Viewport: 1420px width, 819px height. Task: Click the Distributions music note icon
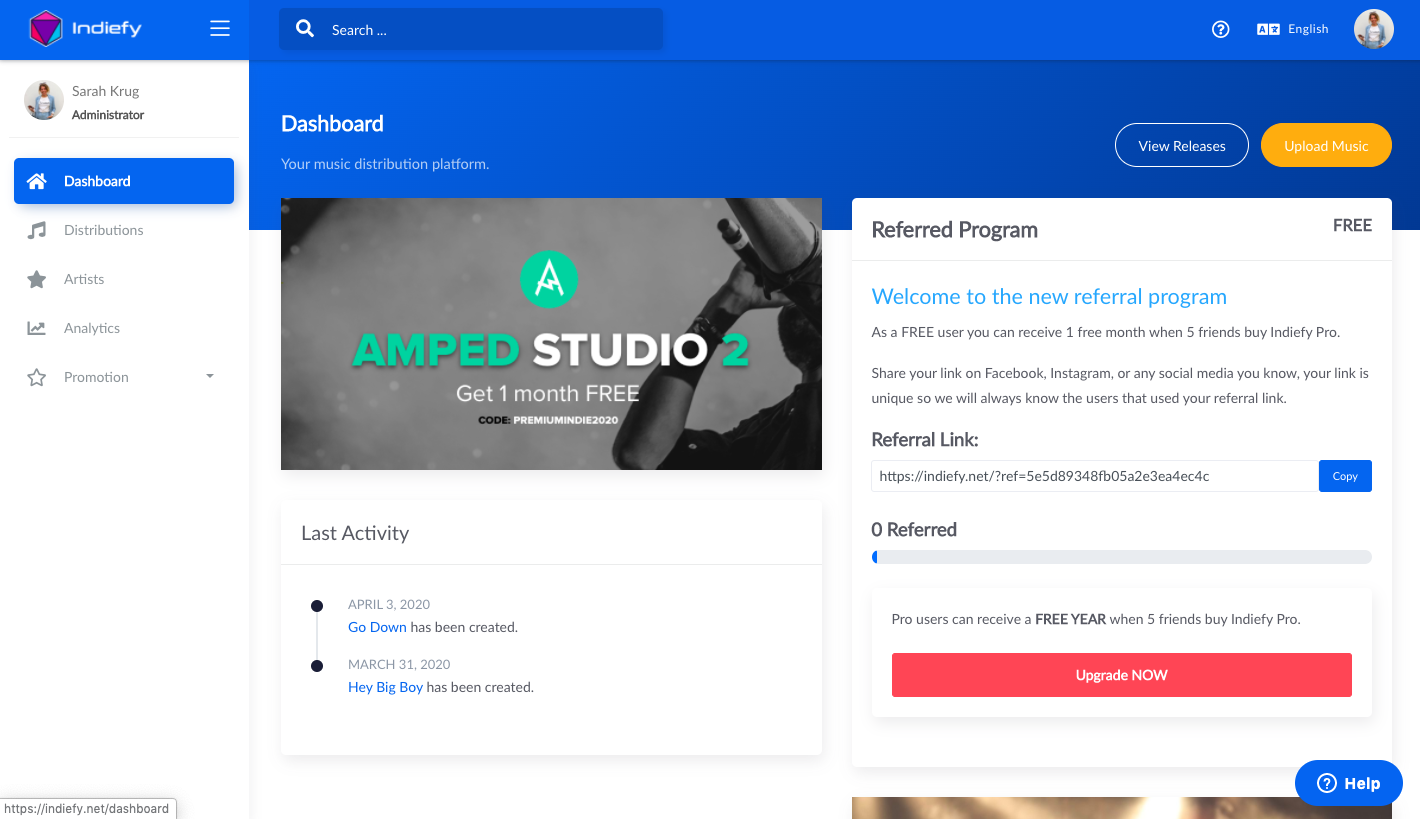(x=37, y=230)
